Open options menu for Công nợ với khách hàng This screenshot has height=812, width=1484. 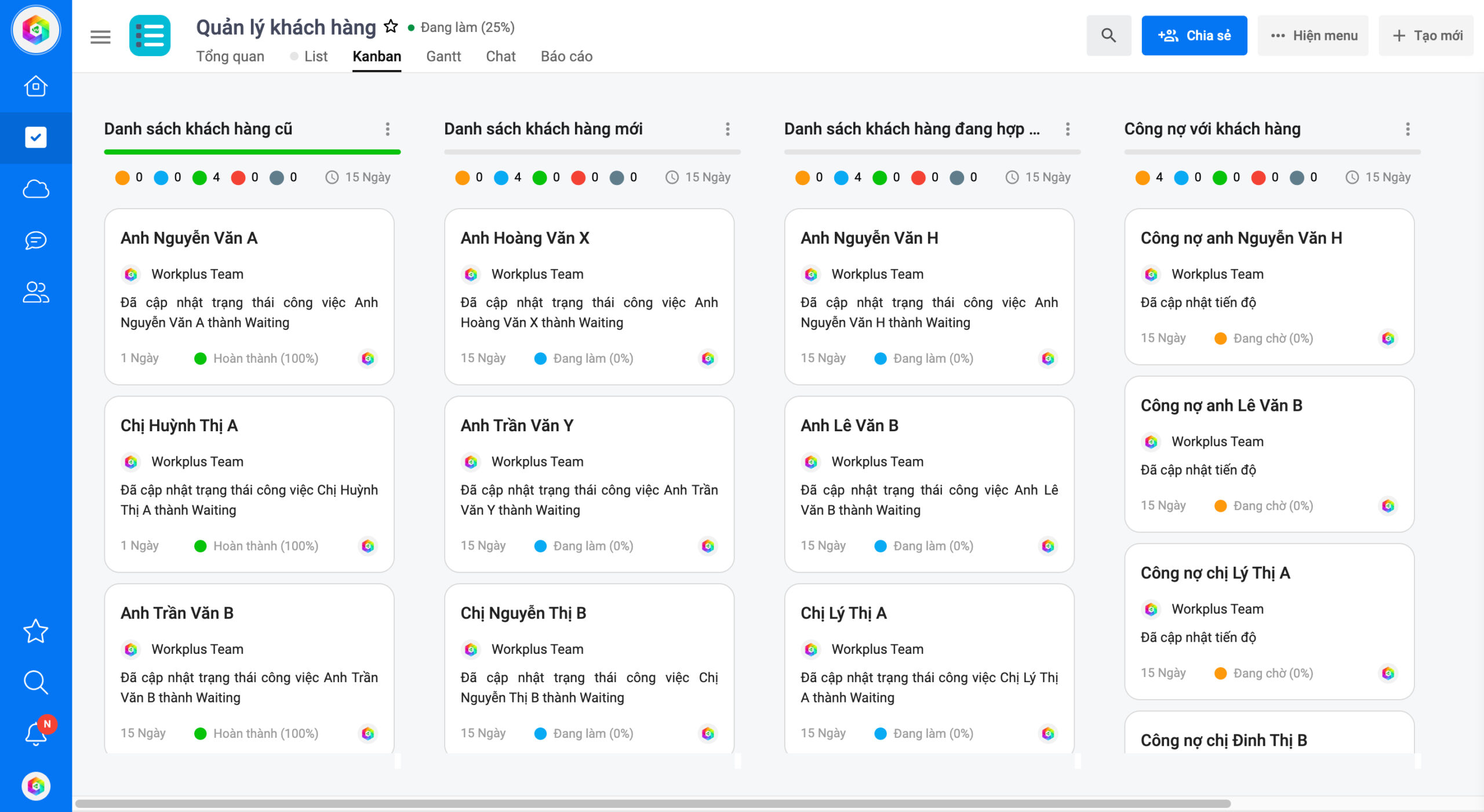coord(1407,129)
